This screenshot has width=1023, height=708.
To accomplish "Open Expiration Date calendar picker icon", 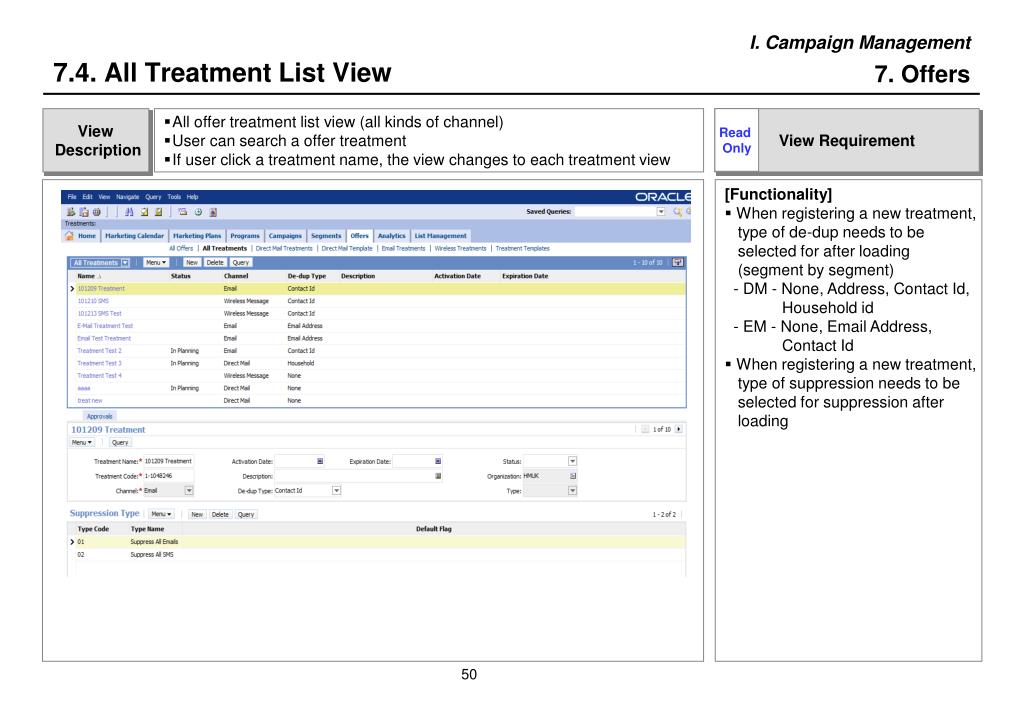I will 438,461.
